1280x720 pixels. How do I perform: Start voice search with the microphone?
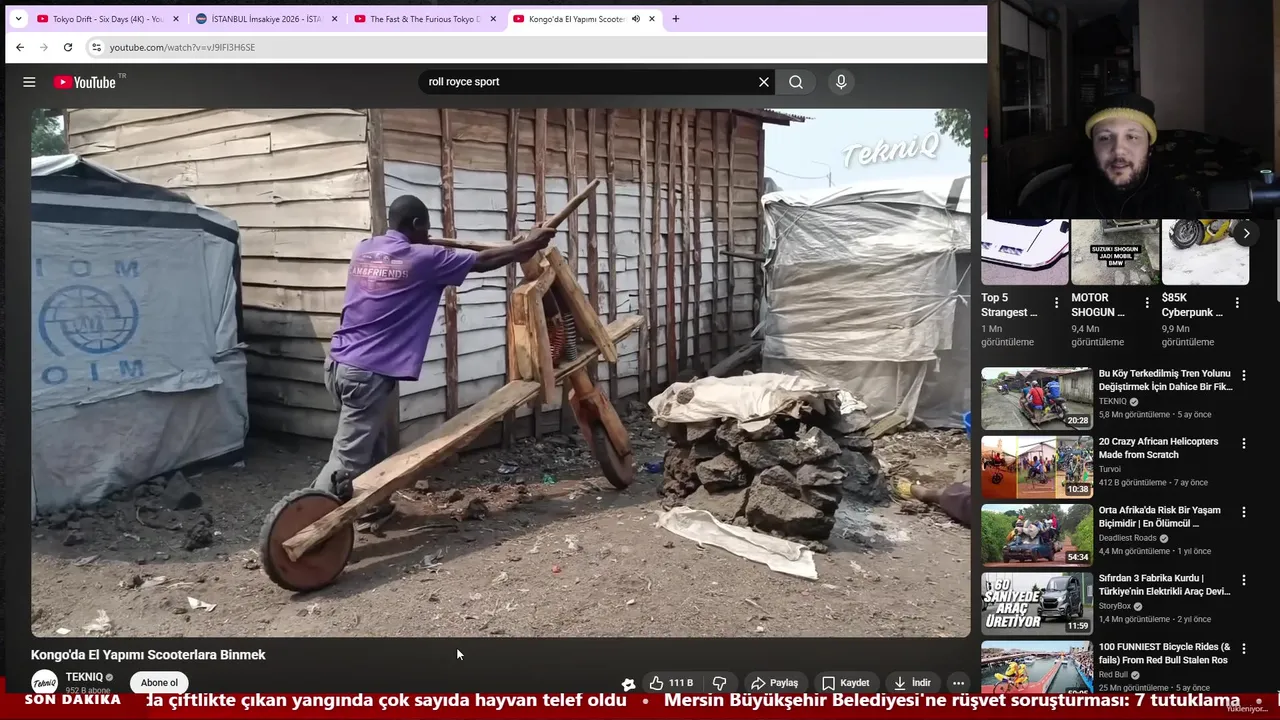click(x=841, y=82)
